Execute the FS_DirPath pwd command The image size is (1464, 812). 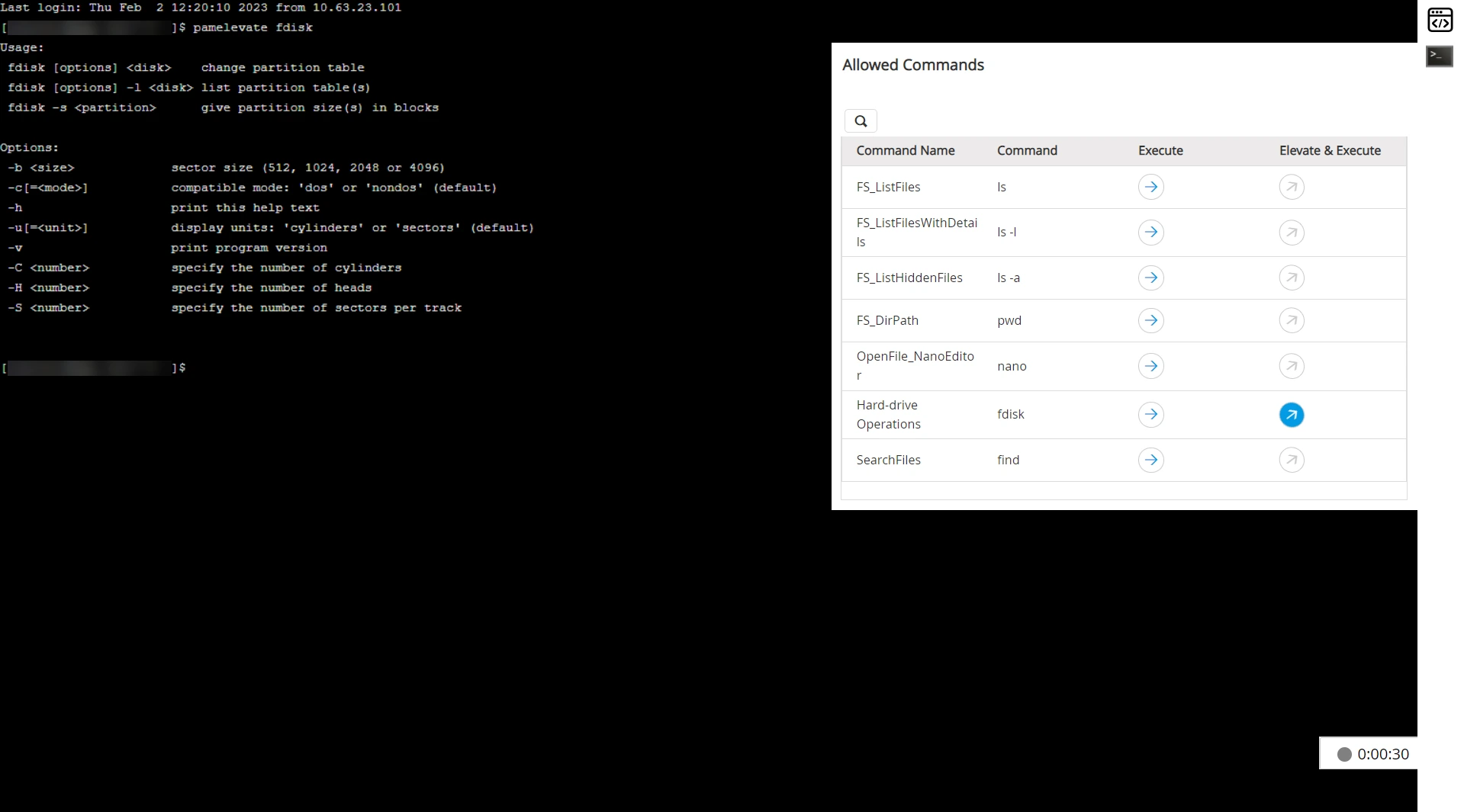pyautogui.click(x=1150, y=320)
